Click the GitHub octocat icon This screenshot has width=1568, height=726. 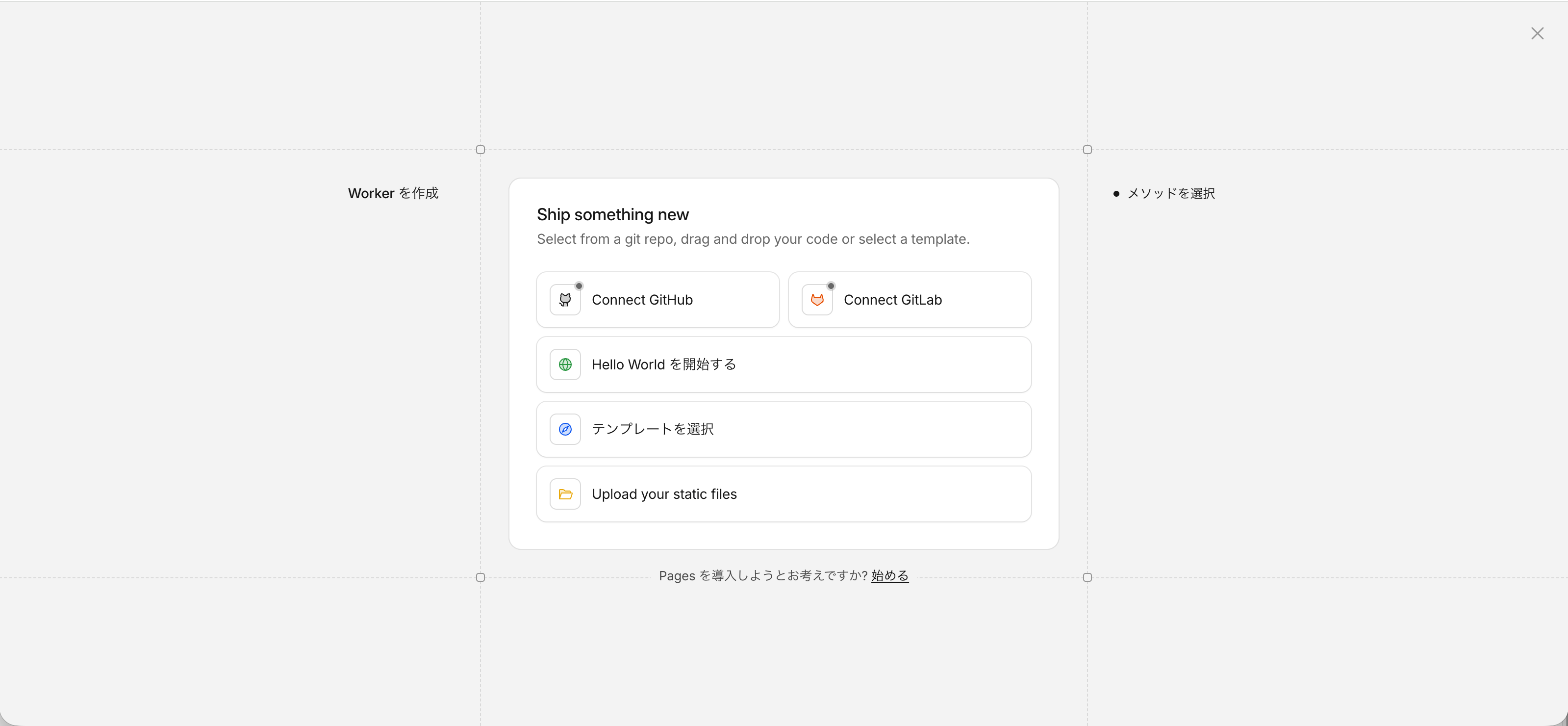565,300
